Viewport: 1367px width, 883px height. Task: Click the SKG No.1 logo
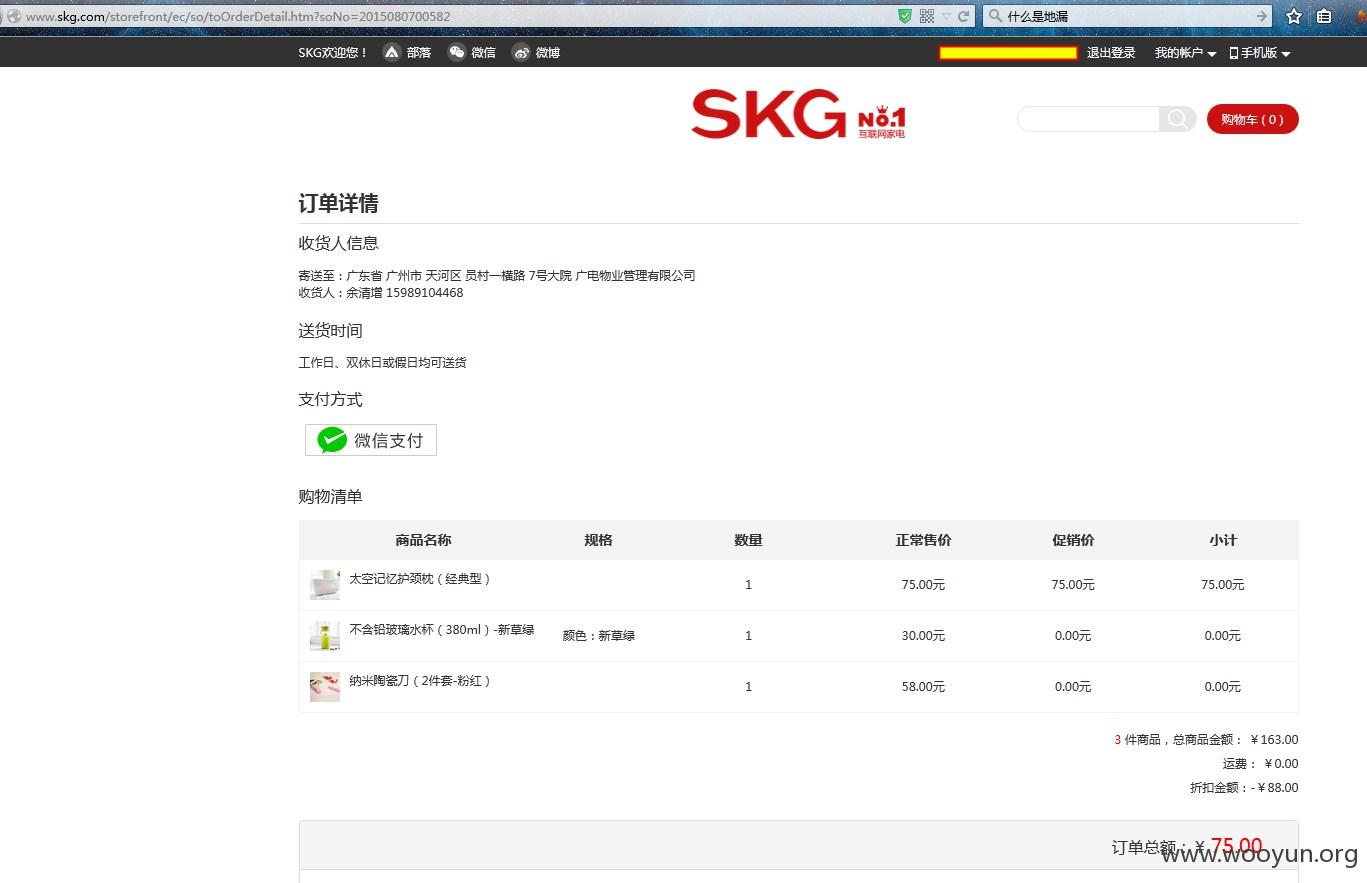(798, 114)
